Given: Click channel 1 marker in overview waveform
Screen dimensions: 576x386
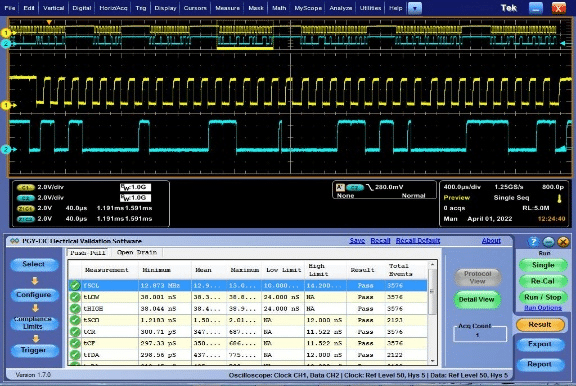Looking at the screenshot, I should point(6,33).
